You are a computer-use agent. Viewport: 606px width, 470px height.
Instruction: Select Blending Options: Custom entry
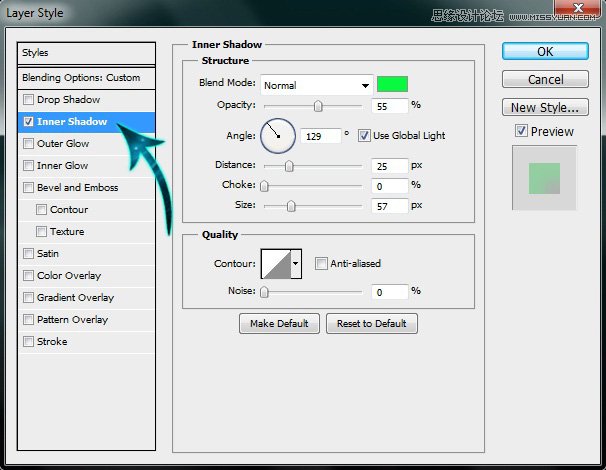tap(87, 78)
